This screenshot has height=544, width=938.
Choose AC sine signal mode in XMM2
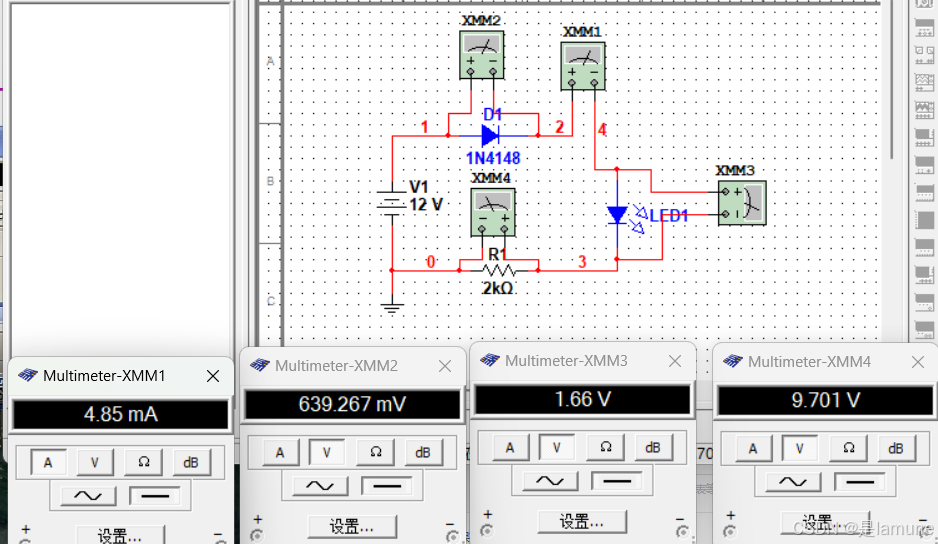[x=320, y=485]
